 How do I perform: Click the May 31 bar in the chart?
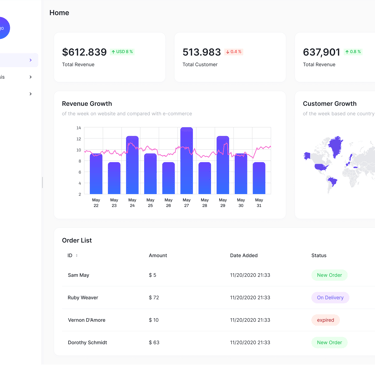tap(259, 178)
